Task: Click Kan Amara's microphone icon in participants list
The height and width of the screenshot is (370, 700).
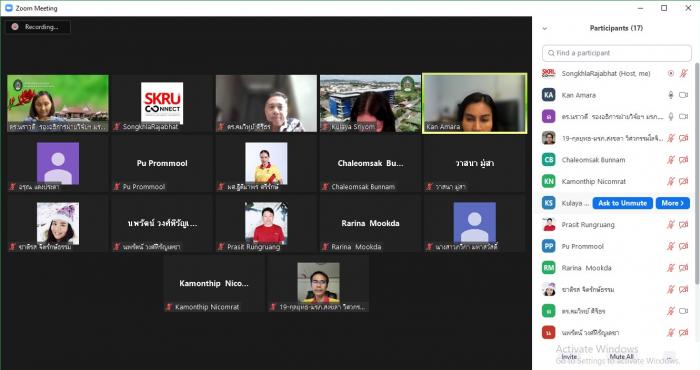Action: click(671, 95)
